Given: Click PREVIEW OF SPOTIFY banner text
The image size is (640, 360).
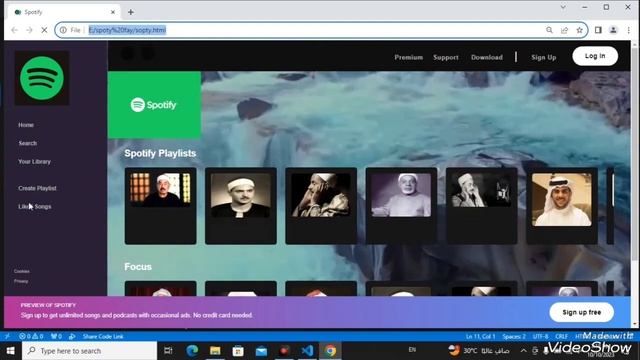Looking at the screenshot, I should [48, 305].
